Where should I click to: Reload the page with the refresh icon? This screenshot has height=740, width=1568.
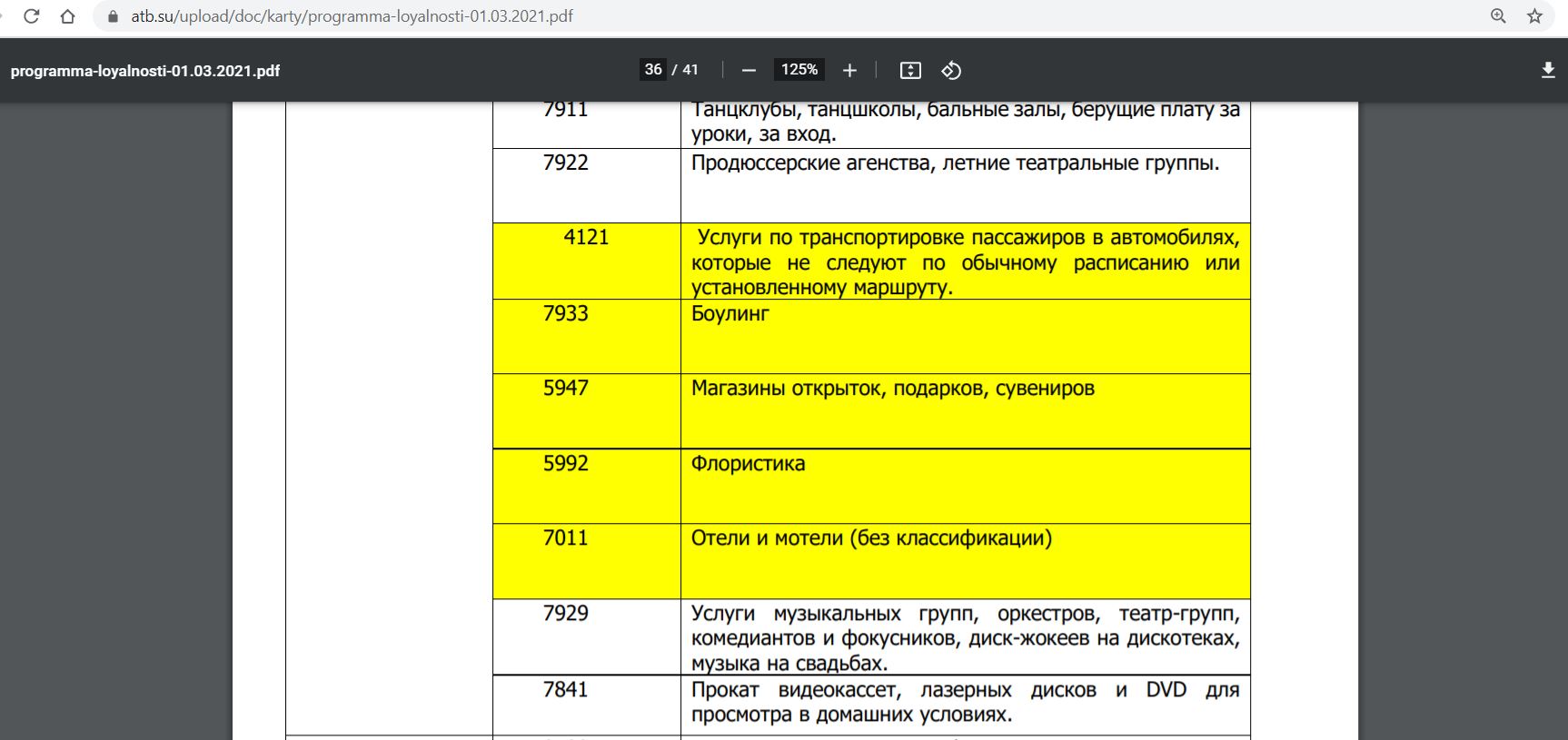[31, 16]
